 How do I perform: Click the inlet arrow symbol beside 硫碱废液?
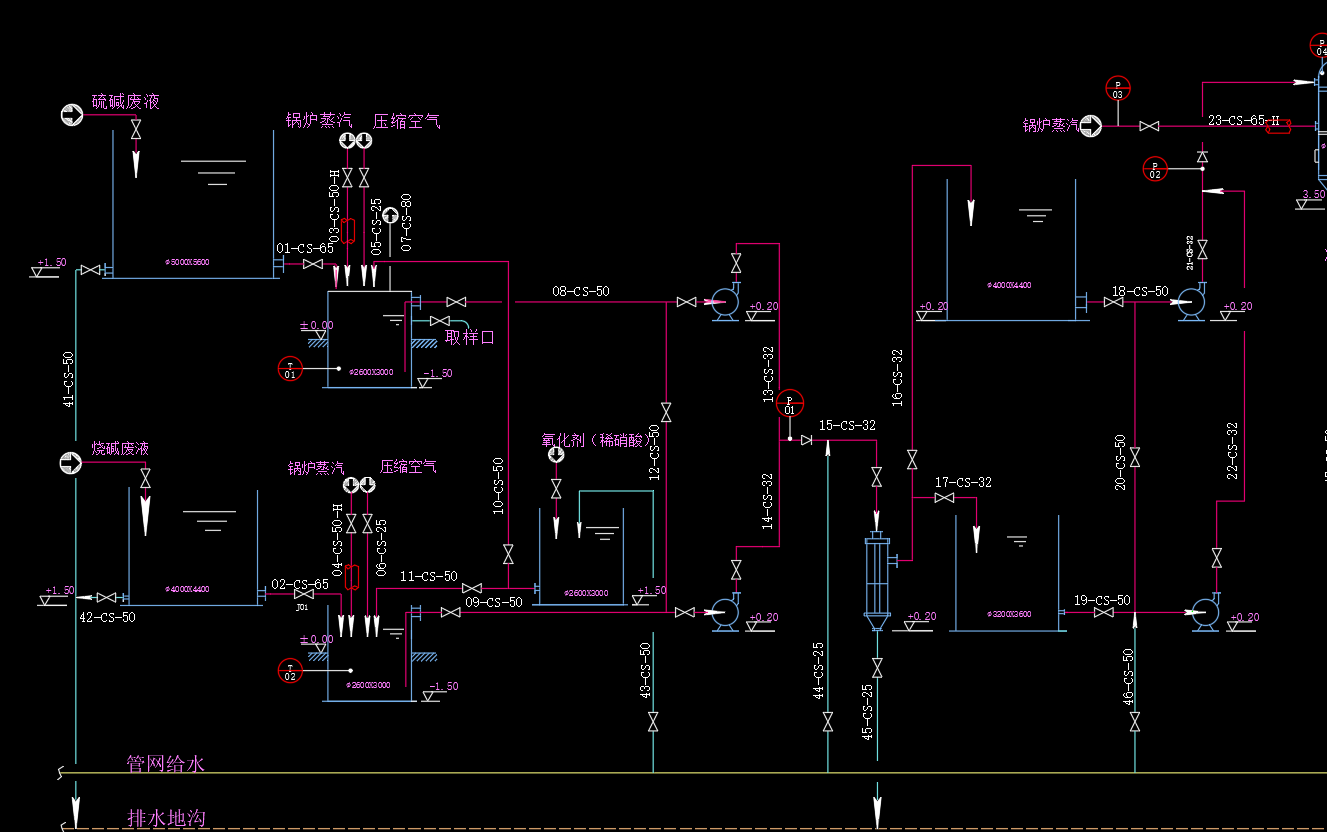(72, 115)
